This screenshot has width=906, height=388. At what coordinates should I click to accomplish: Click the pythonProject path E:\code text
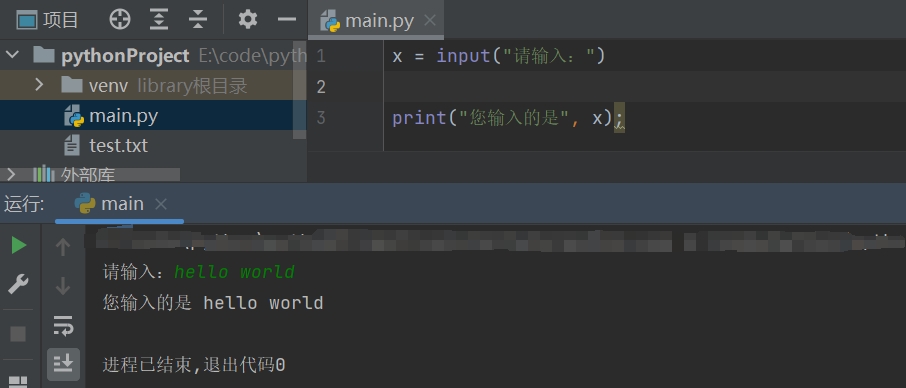pos(253,55)
